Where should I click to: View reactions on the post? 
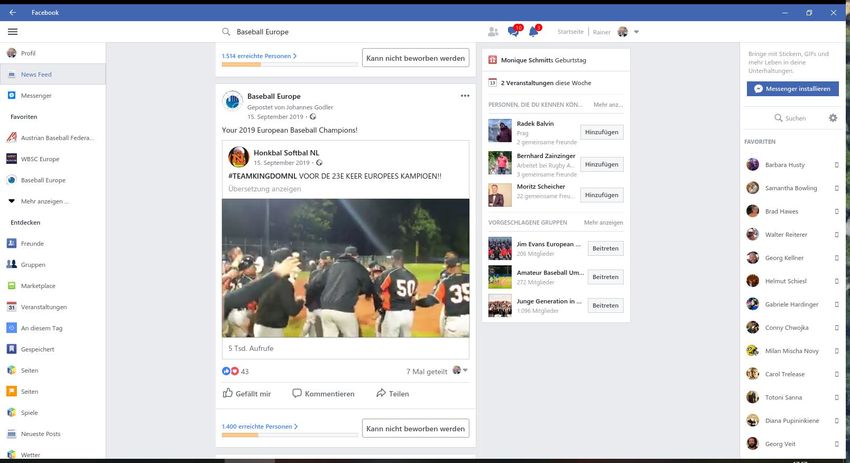[235, 371]
